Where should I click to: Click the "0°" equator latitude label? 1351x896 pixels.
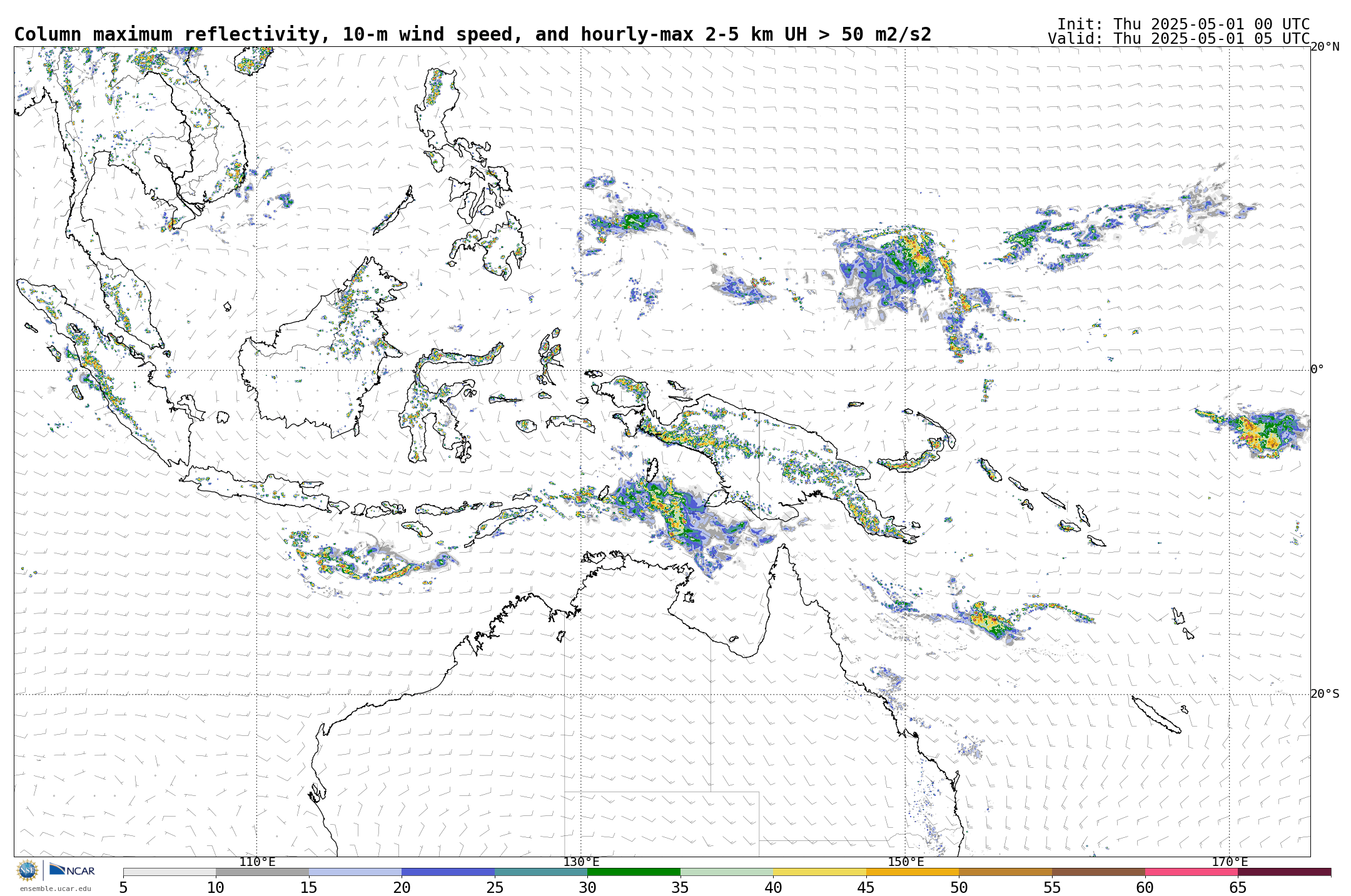click(x=1317, y=370)
